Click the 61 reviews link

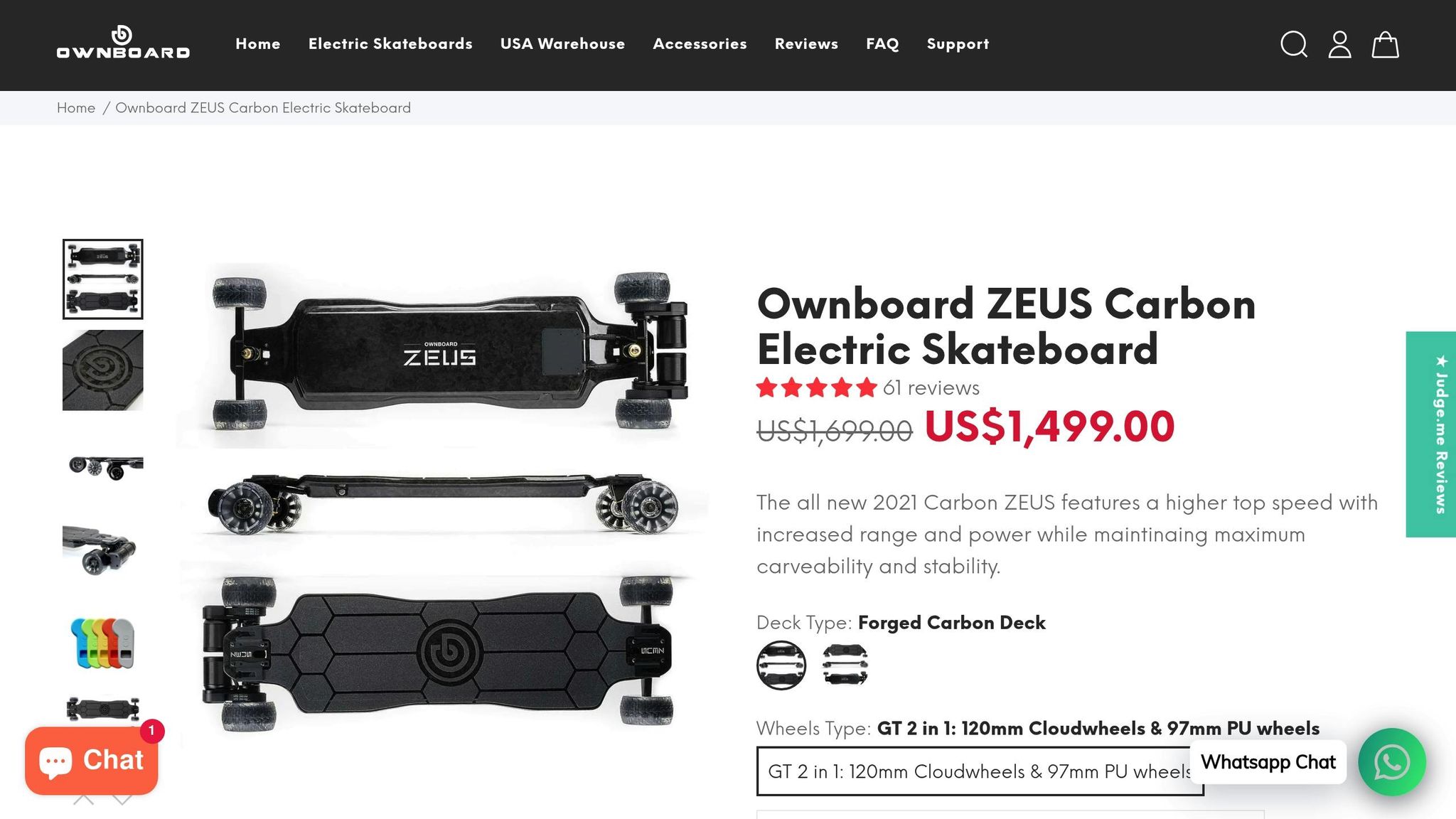[x=931, y=388]
